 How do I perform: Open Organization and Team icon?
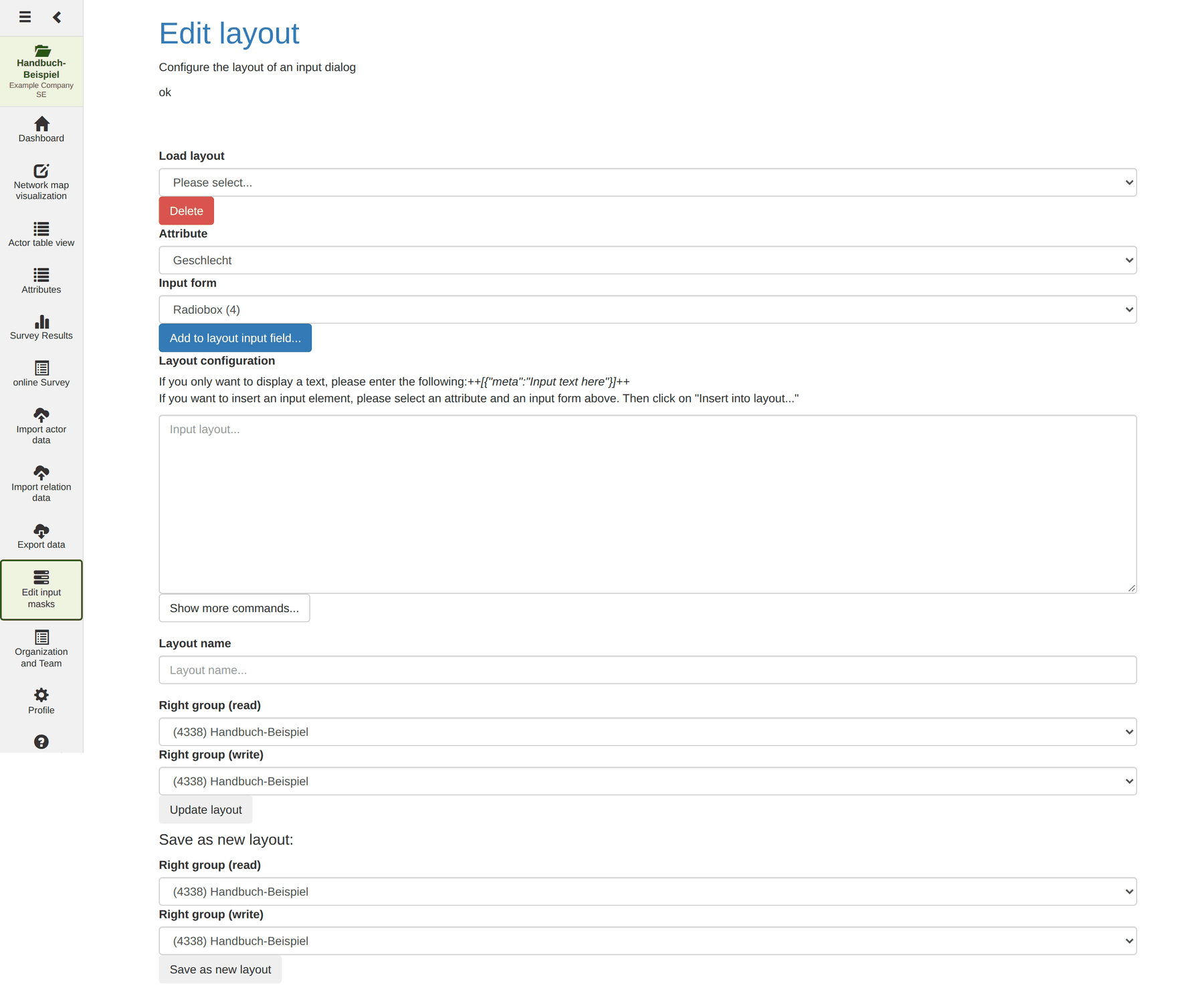[x=41, y=637]
